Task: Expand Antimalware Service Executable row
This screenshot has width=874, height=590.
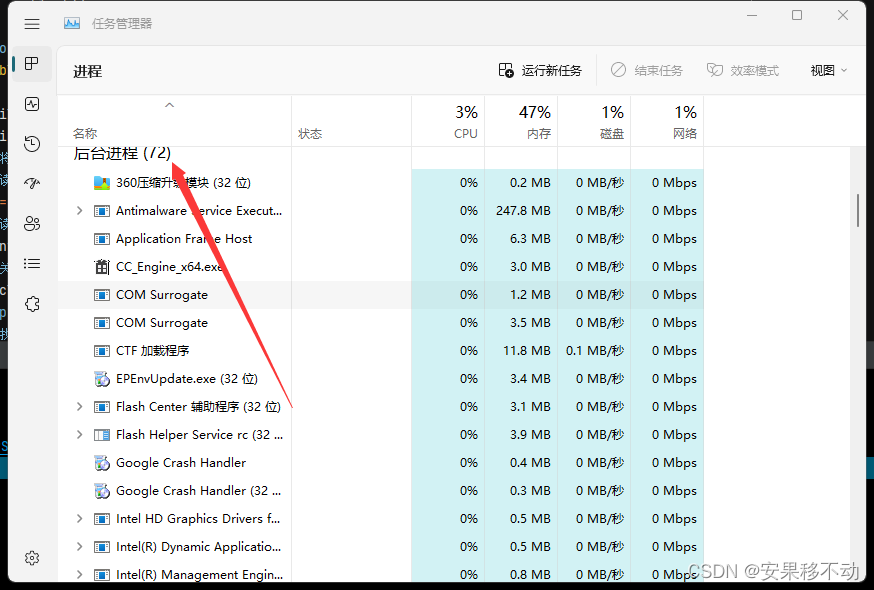Action: click(x=79, y=211)
